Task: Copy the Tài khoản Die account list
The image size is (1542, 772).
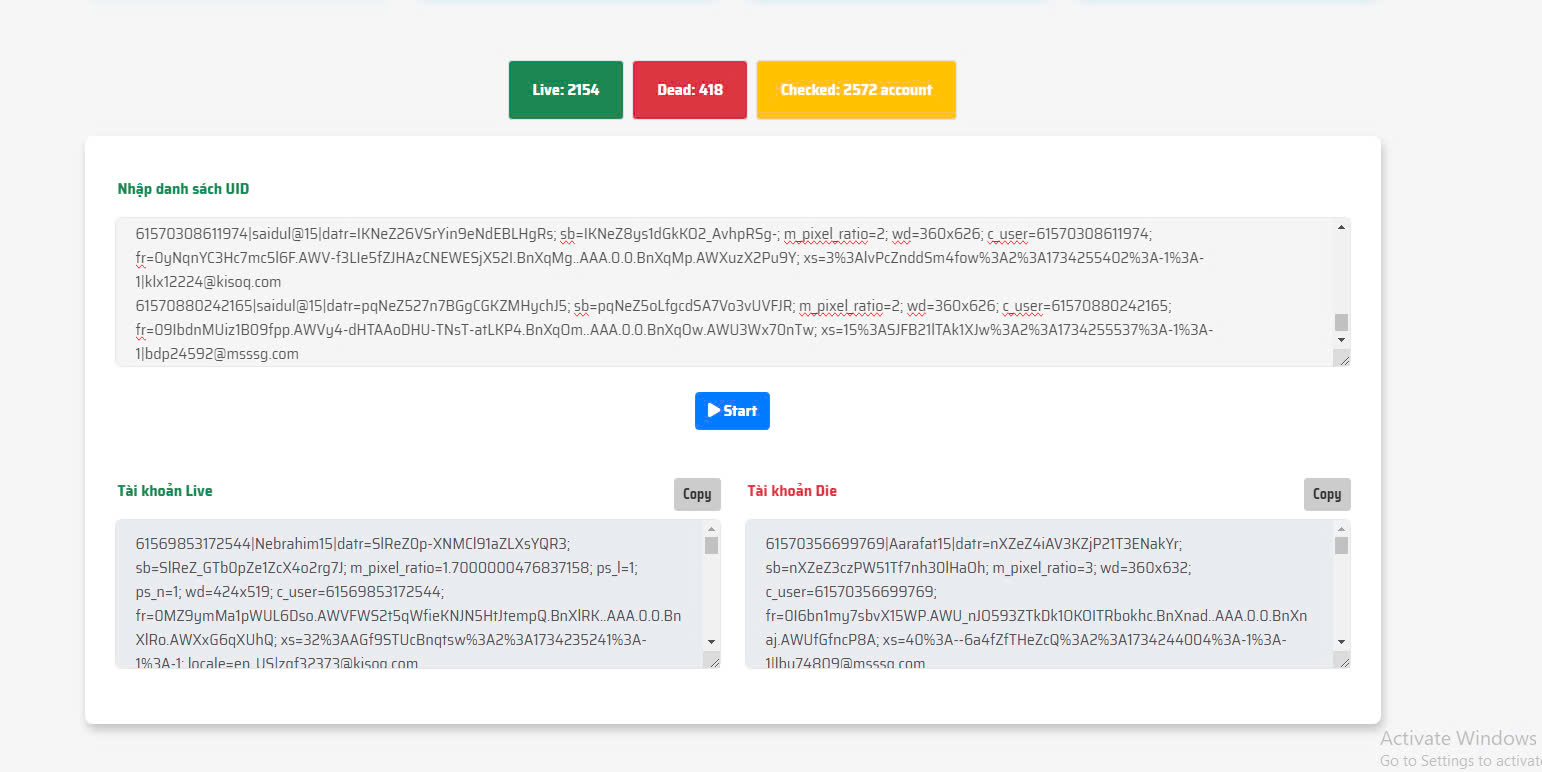Action: point(1327,494)
